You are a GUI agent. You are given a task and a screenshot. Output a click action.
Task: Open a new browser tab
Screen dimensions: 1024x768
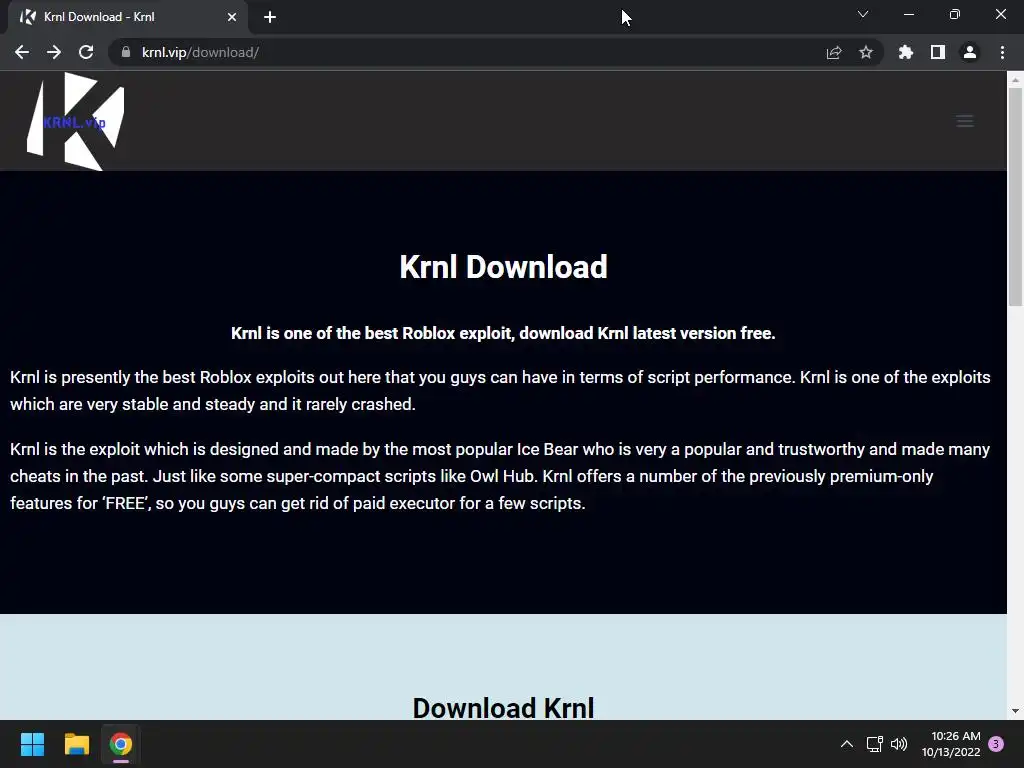[x=270, y=17]
